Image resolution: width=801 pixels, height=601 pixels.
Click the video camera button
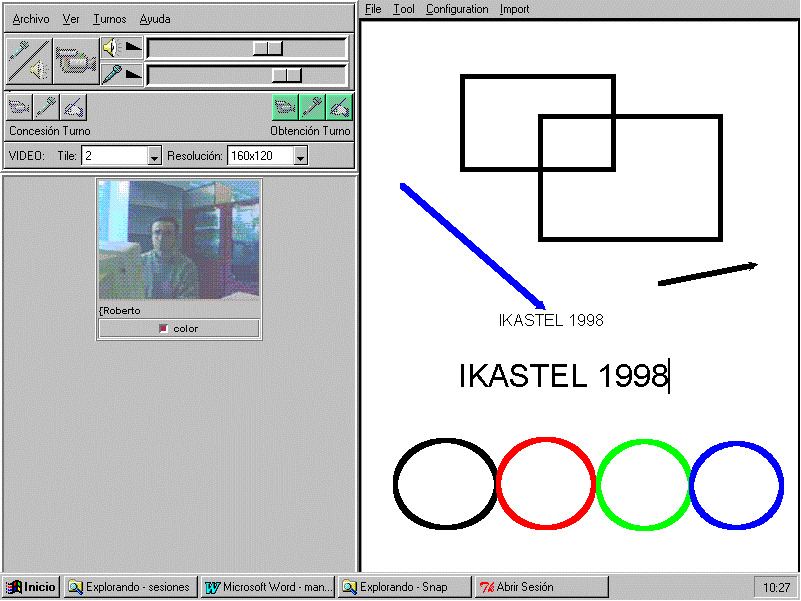(x=75, y=61)
